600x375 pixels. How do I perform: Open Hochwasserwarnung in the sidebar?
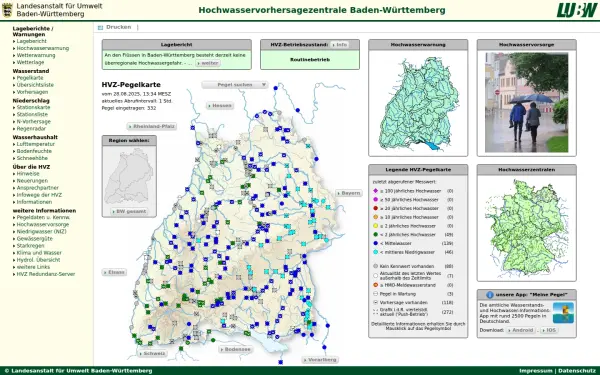pyautogui.click(x=43, y=48)
